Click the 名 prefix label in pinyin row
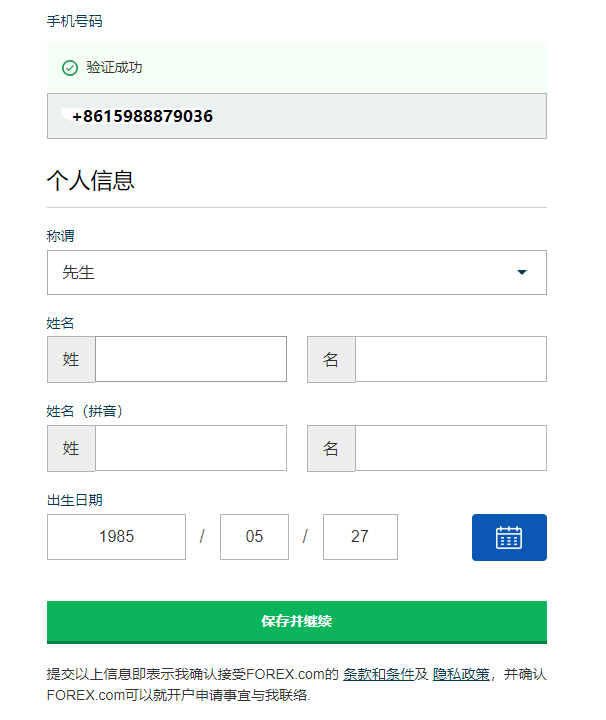This screenshot has height=720, width=606. tap(331, 448)
